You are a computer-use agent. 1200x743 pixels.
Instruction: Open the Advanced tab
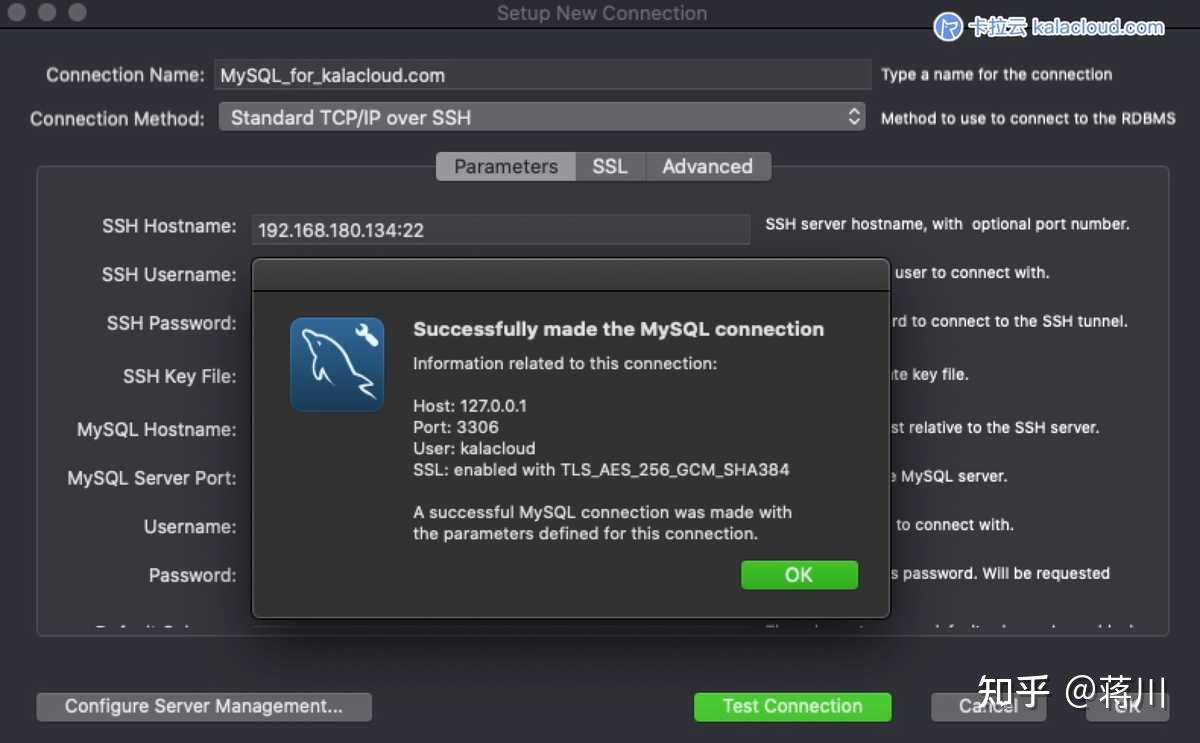[x=708, y=166]
